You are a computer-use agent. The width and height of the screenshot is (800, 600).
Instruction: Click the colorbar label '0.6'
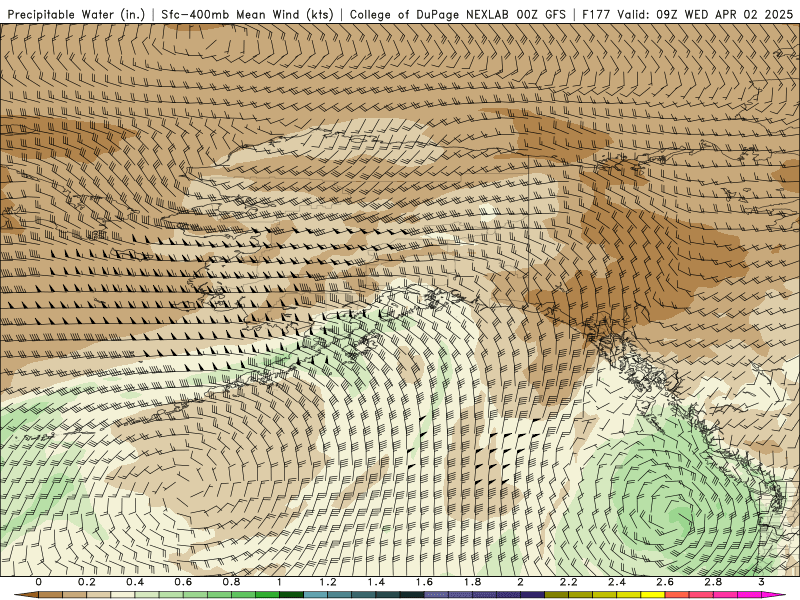(183, 582)
